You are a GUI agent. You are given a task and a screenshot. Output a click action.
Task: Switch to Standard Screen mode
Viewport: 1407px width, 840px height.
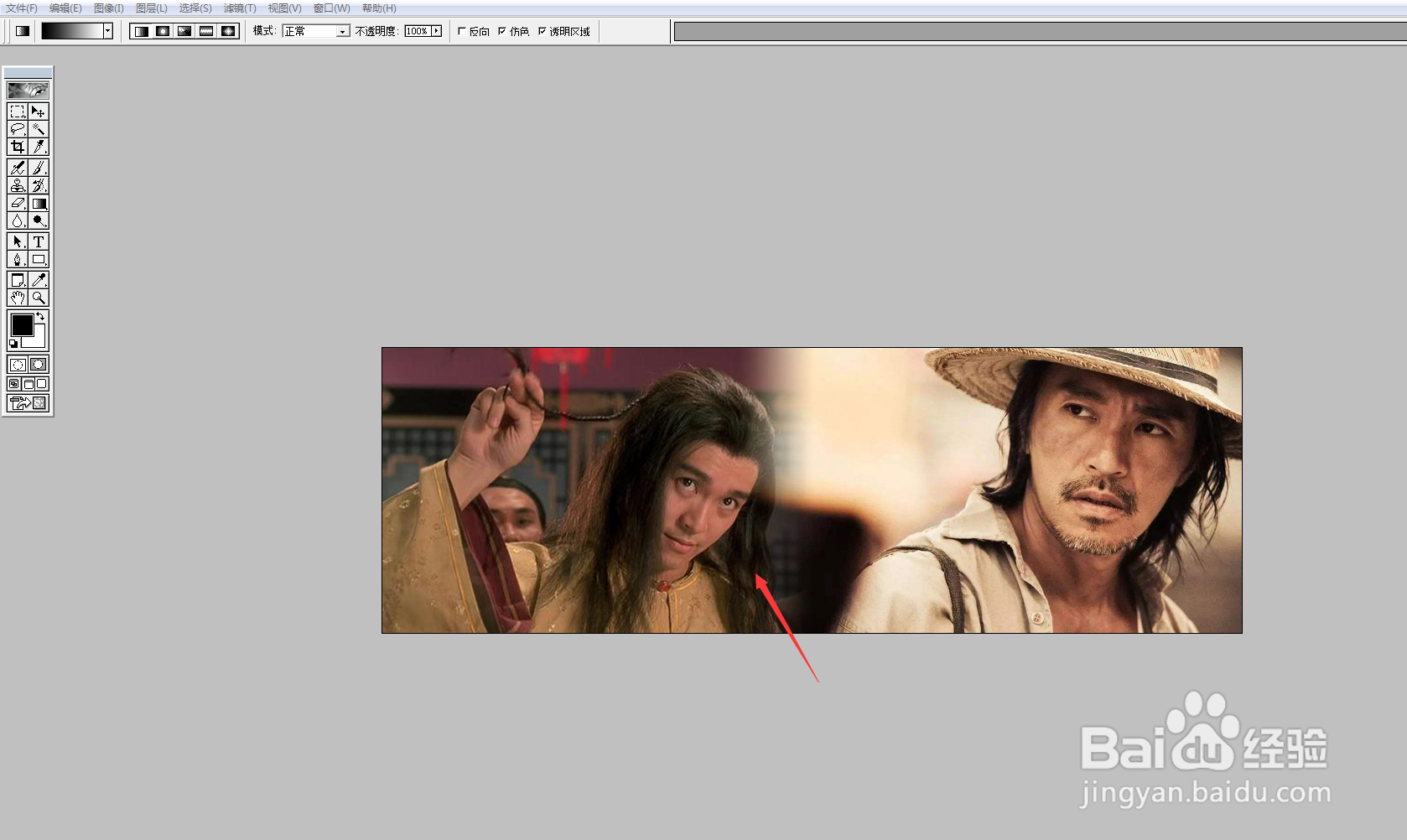[13, 384]
